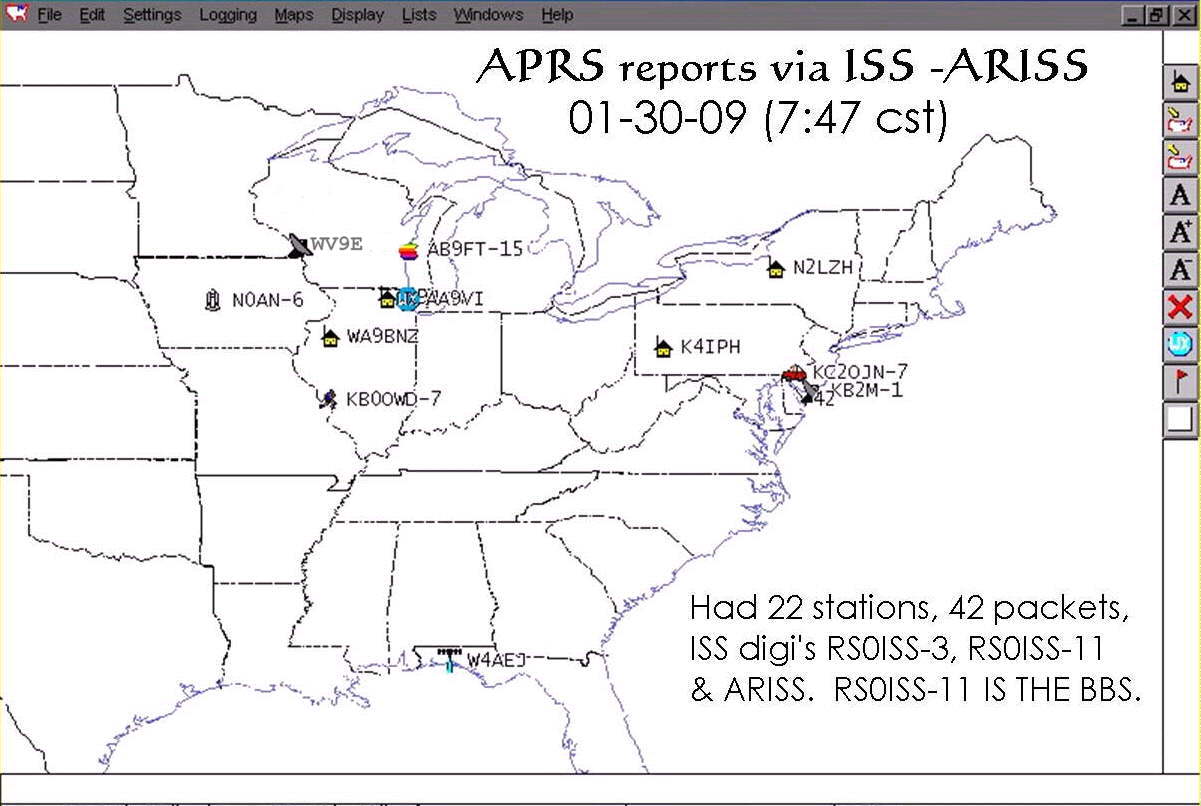Select the N2LZH house station on map
The image size is (1201, 806).
click(775, 268)
